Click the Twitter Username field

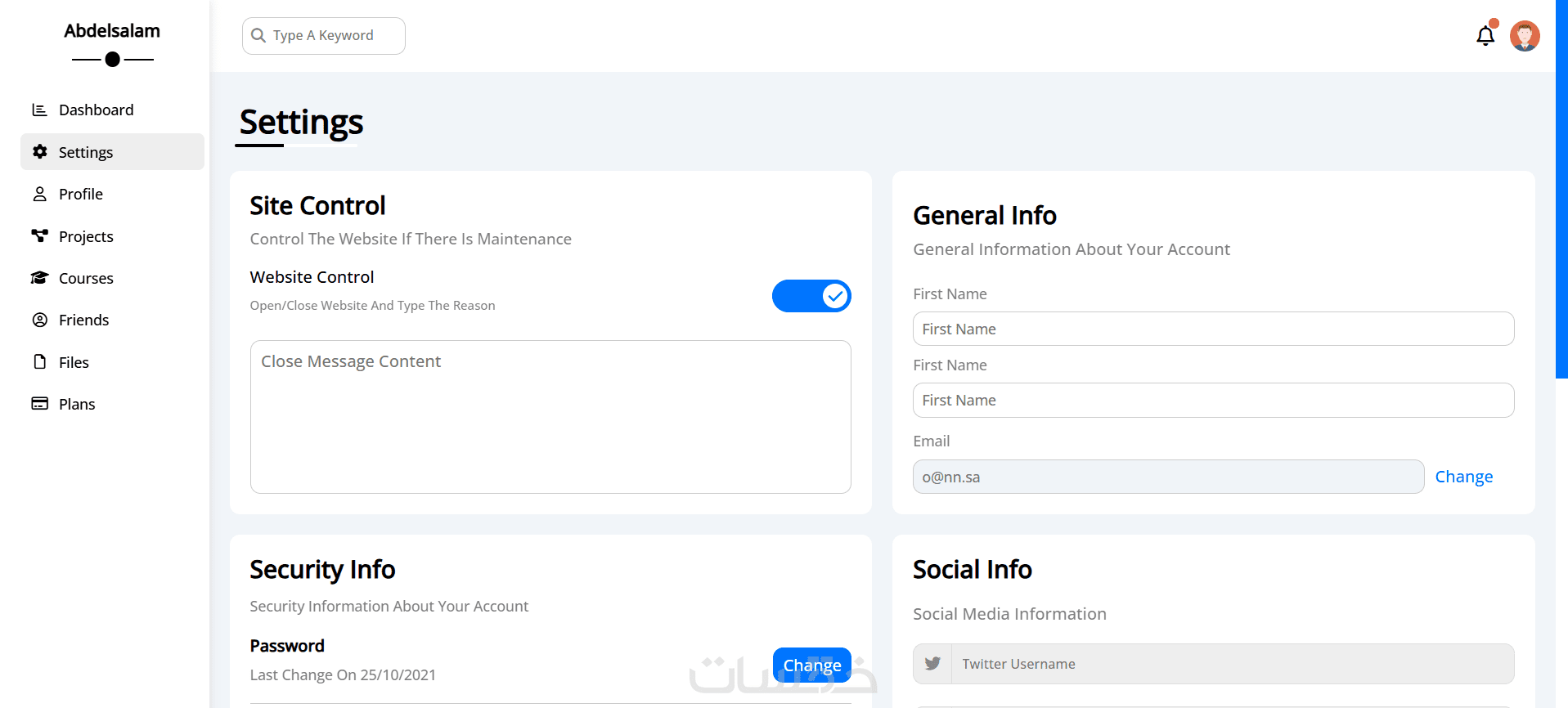pos(1232,664)
